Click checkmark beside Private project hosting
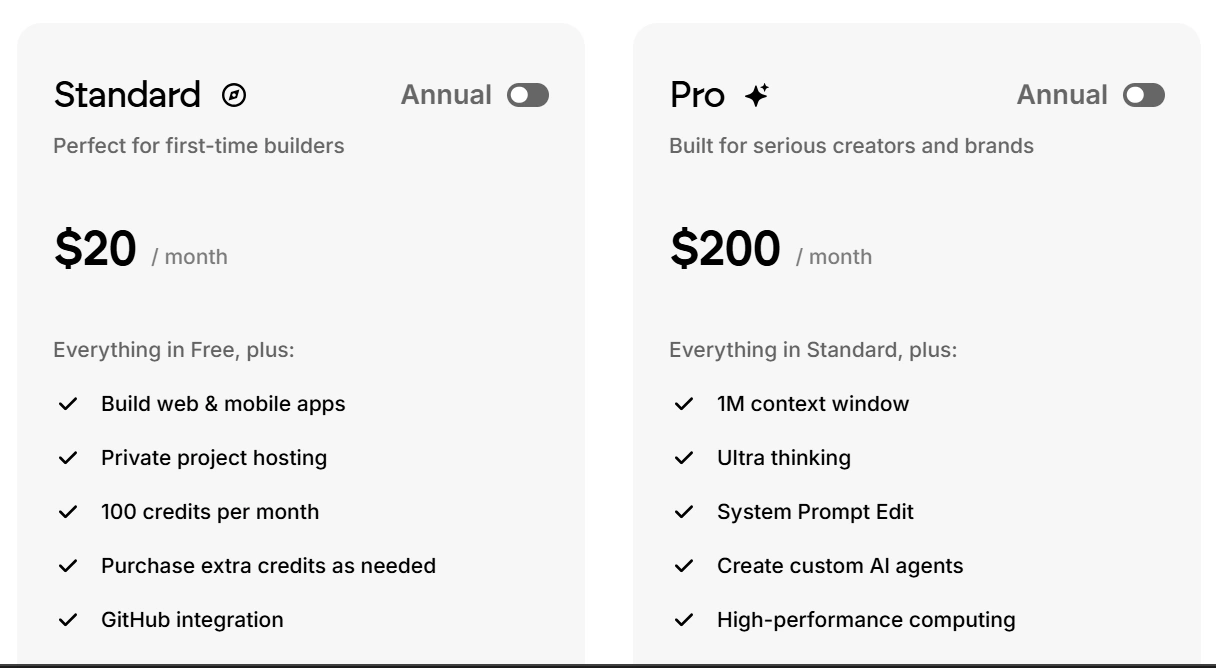Screen dimensions: 1216x668 (68, 458)
